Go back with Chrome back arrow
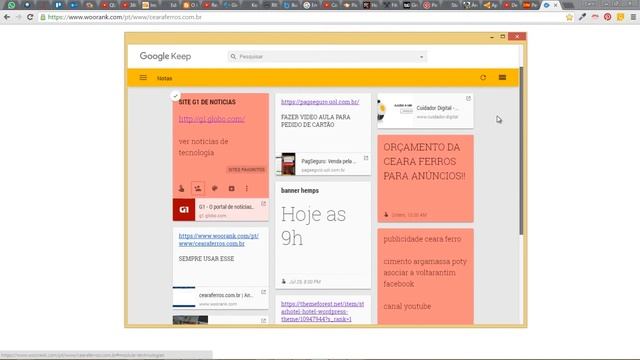The width and height of the screenshot is (640, 360). 7,17
